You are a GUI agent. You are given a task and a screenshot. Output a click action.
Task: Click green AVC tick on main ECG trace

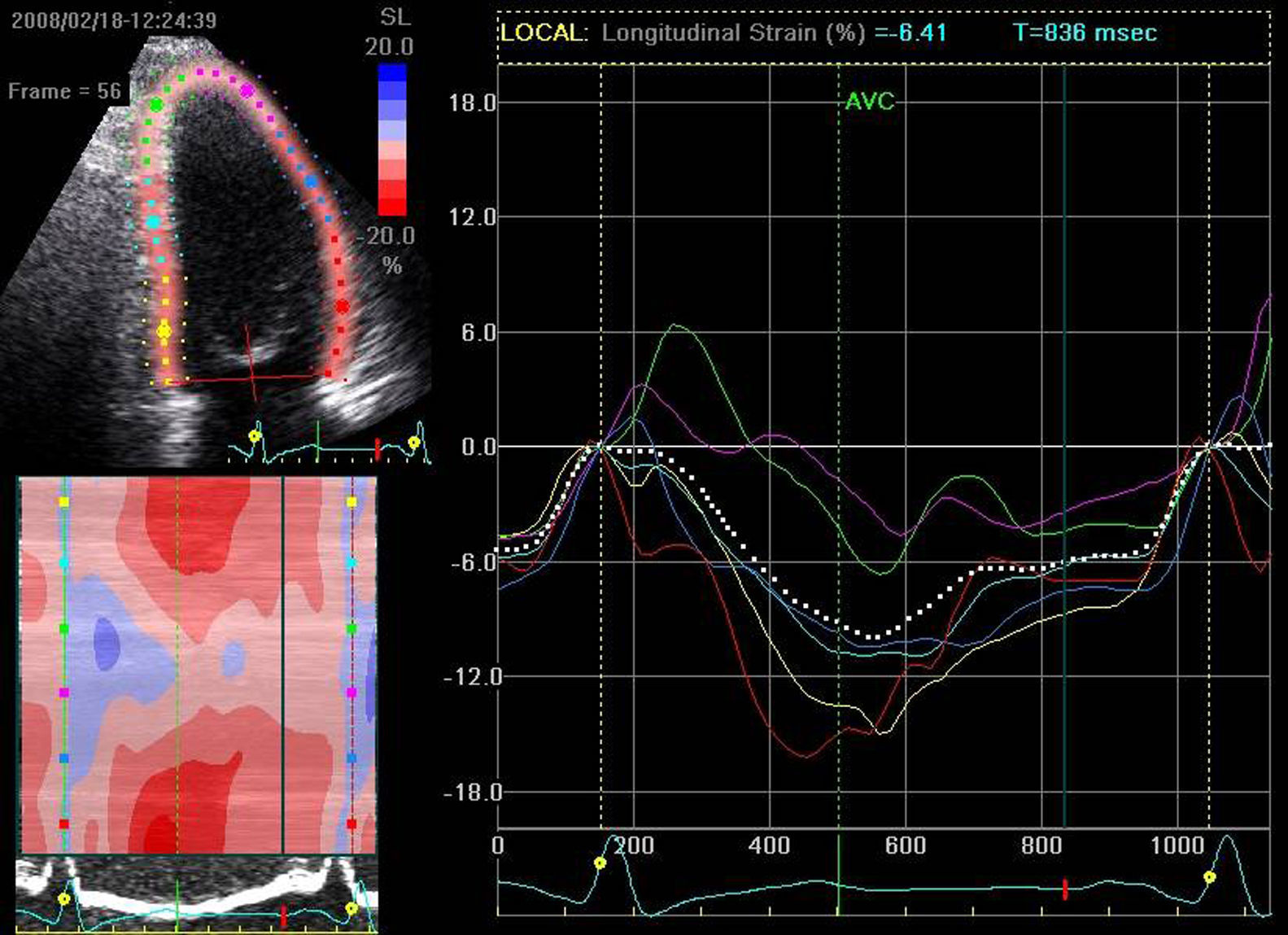(x=838, y=886)
